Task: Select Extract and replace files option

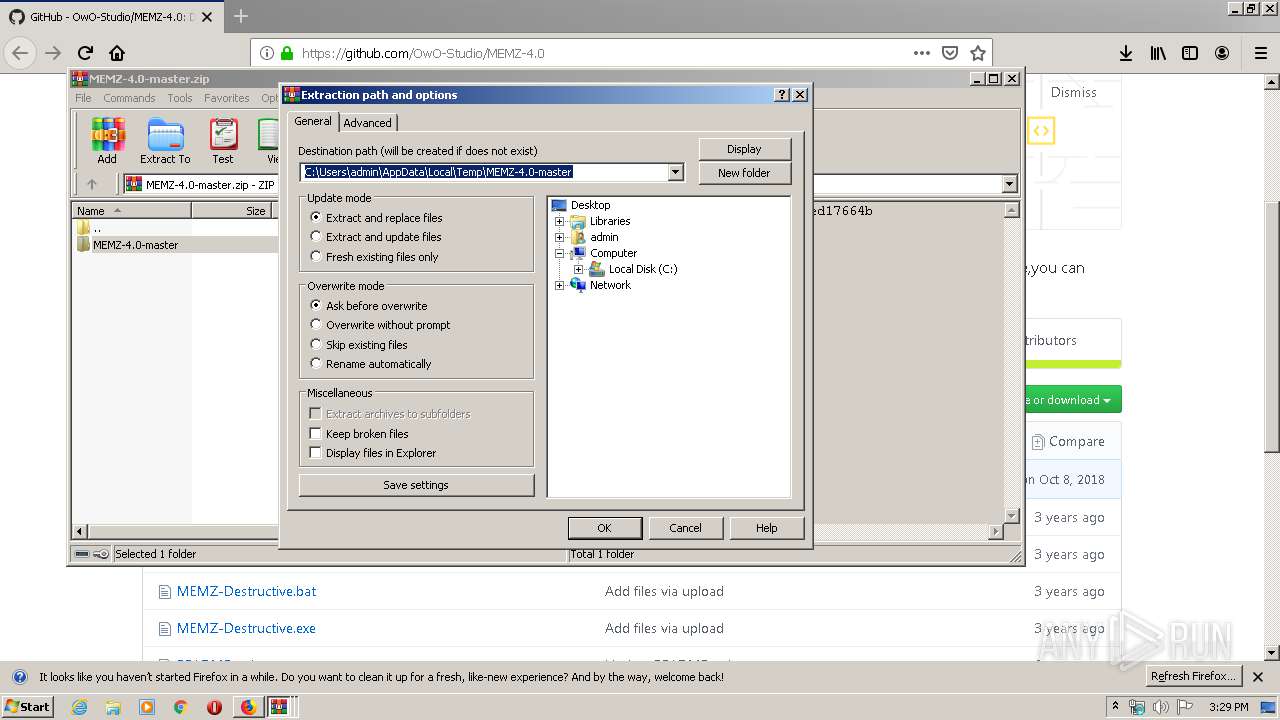Action: pos(377,218)
